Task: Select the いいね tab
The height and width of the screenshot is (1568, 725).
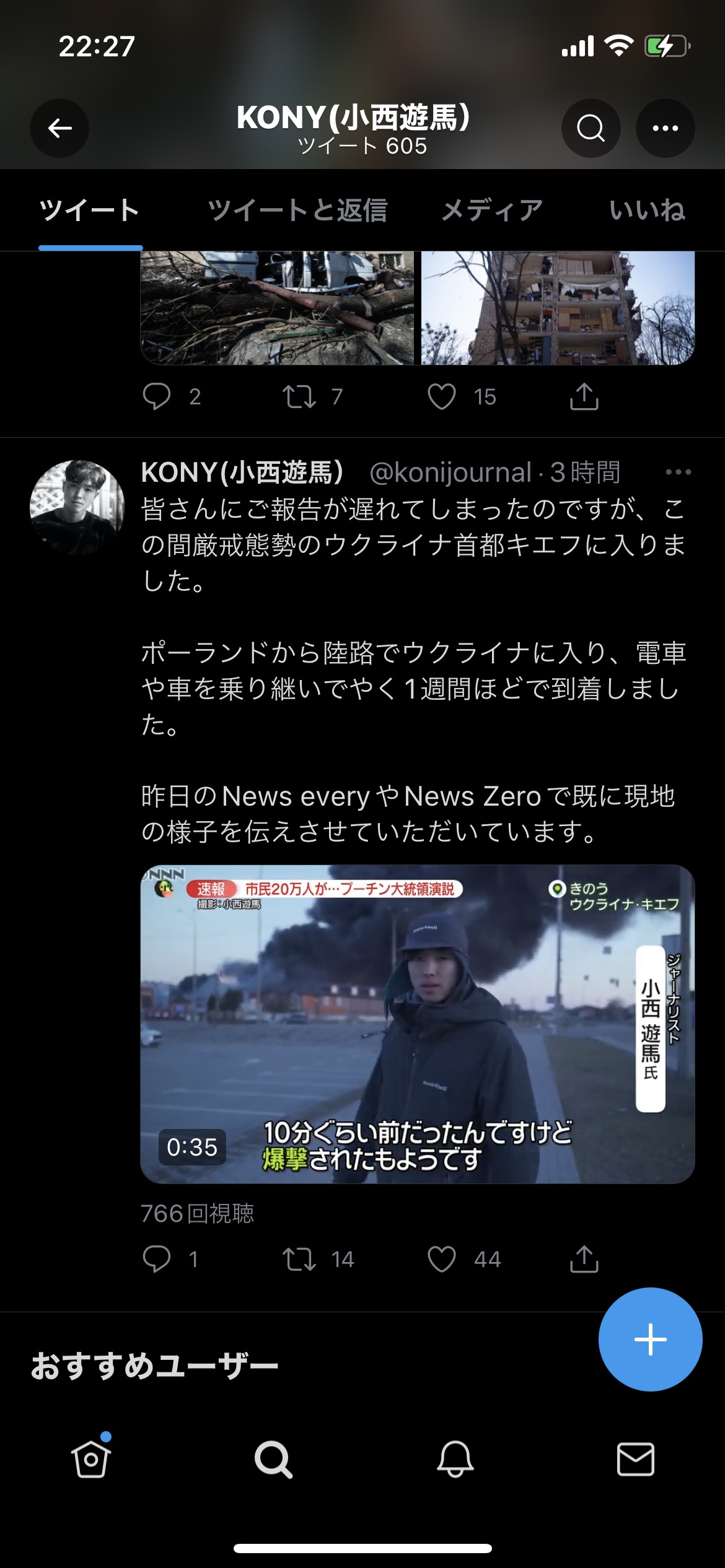Action: point(647,211)
